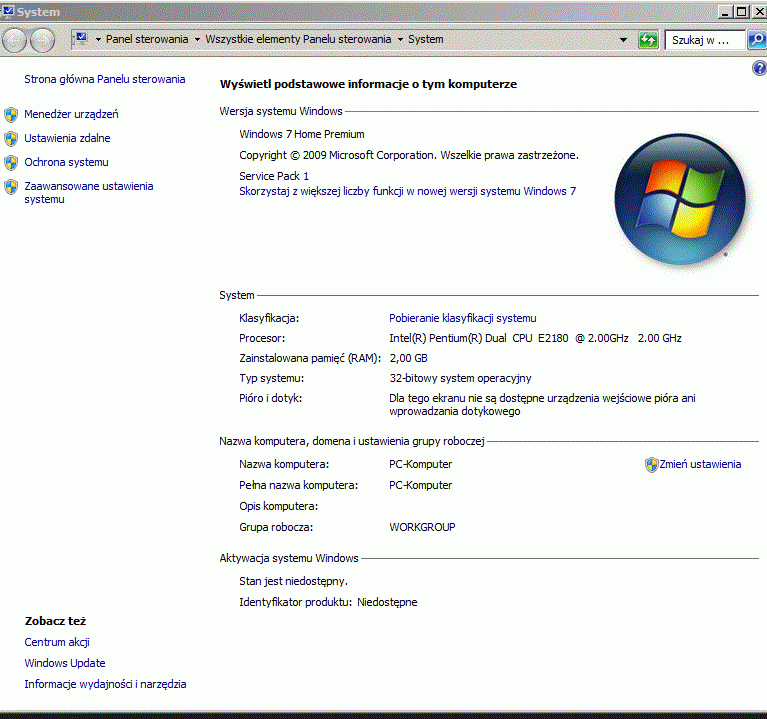This screenshot has width=767, height=719.
Task: Click the processor value Intel(R) Pentium(R) Dual
Action: coord(535,338)
